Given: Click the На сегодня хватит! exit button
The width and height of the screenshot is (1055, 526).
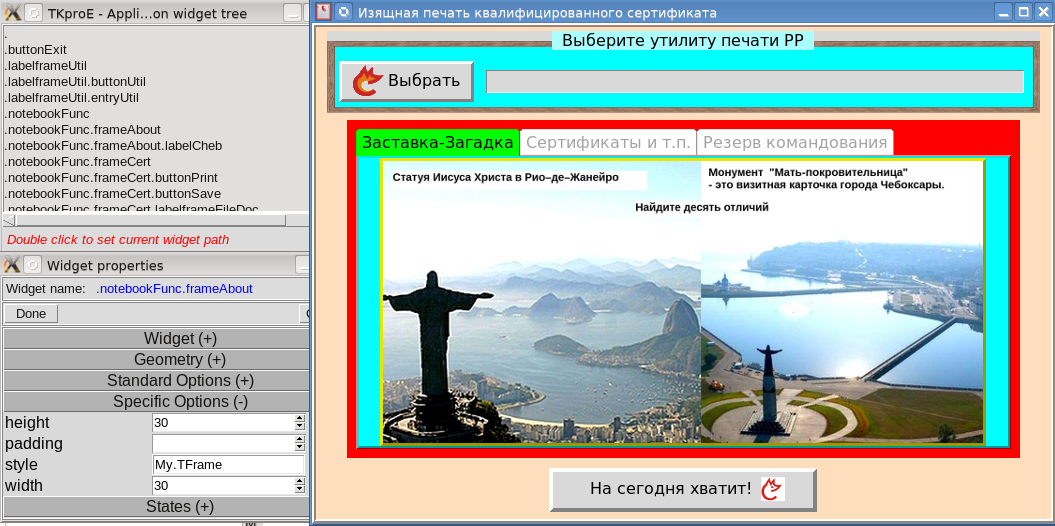Looking at the screenshot, I should pyautogui.click(x=683, y=489).
